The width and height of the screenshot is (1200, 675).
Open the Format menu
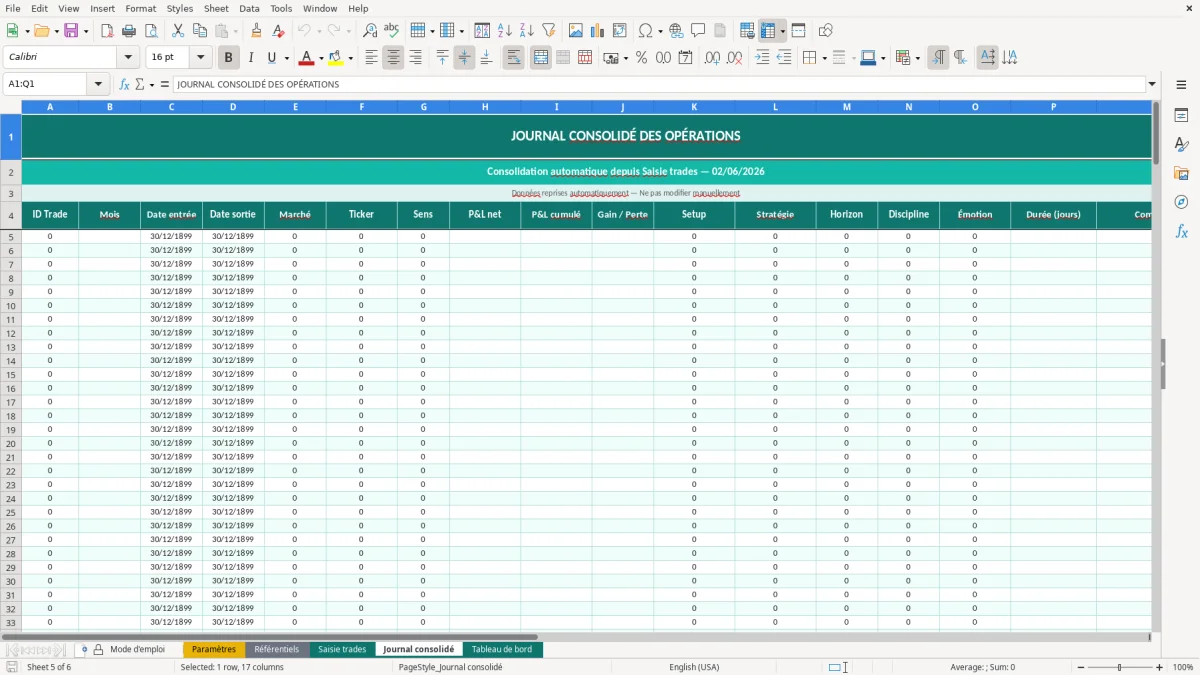coord(140,8)
